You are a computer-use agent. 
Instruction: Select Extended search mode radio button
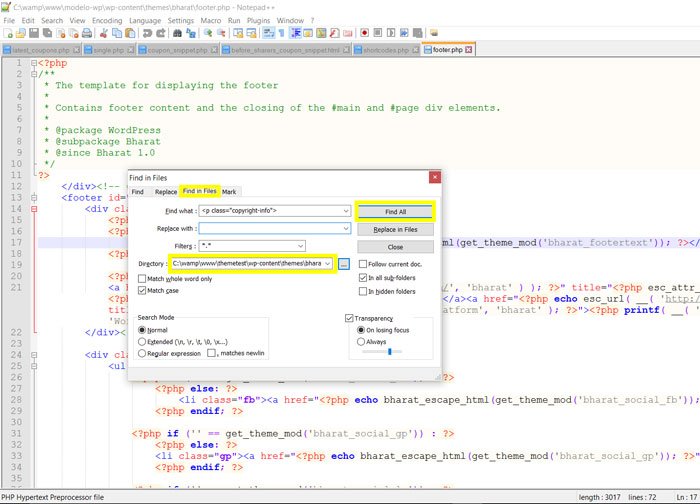coord(142,342)
